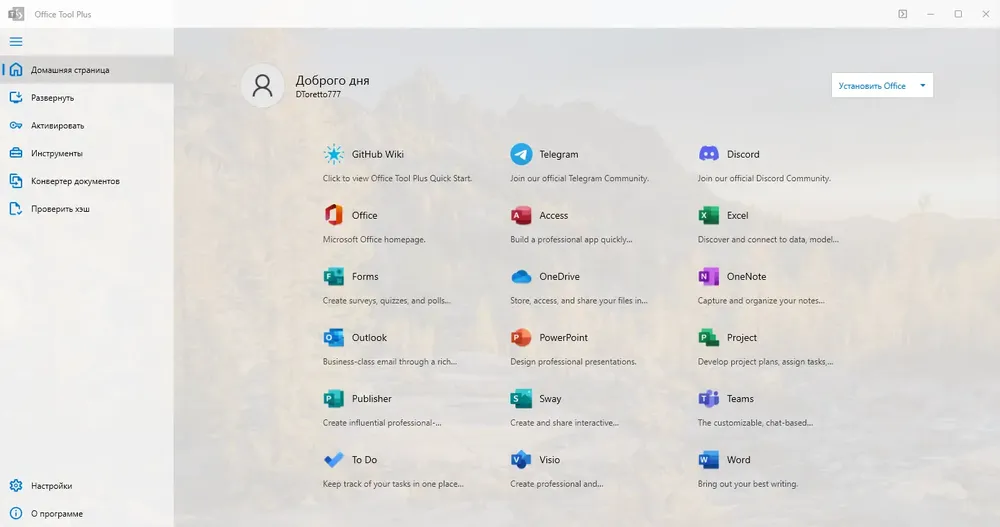Click the Outlook app icon
1000x527 pixels.
click(x=334, y=338)
